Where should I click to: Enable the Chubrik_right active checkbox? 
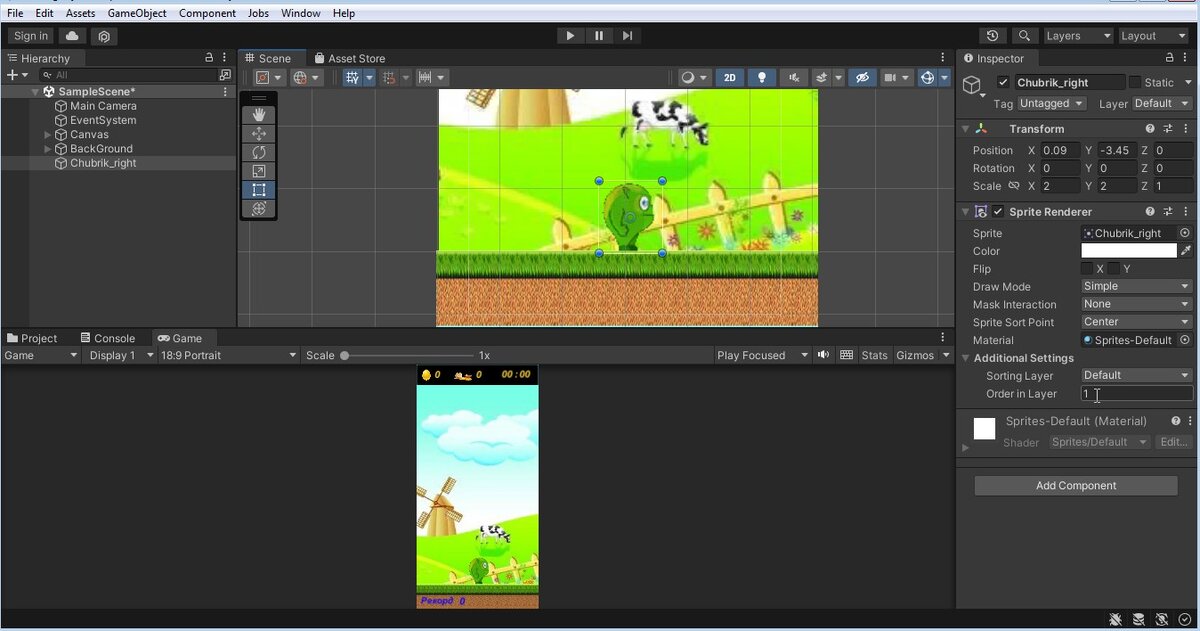tap(1004, 82)
